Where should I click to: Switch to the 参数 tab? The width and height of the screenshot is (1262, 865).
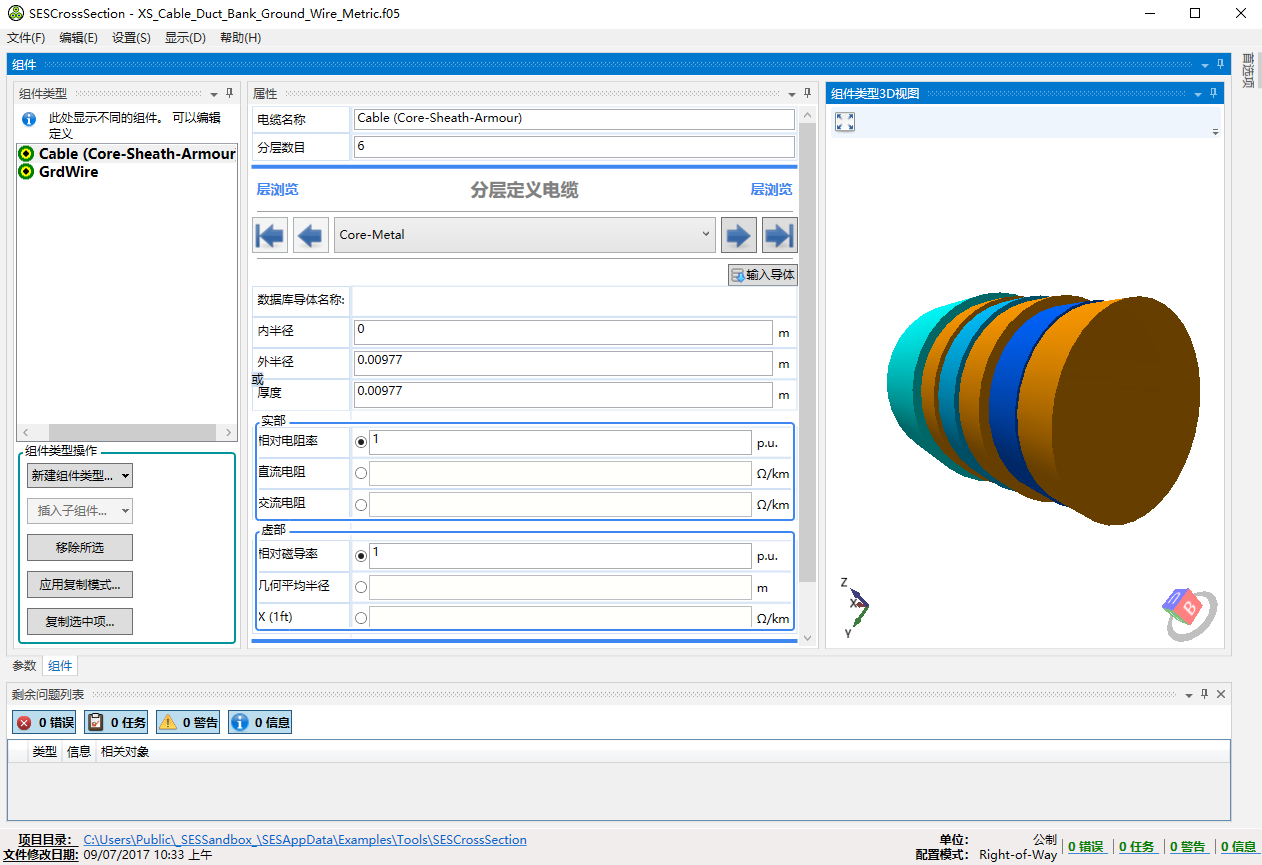[x=24, y=666]
